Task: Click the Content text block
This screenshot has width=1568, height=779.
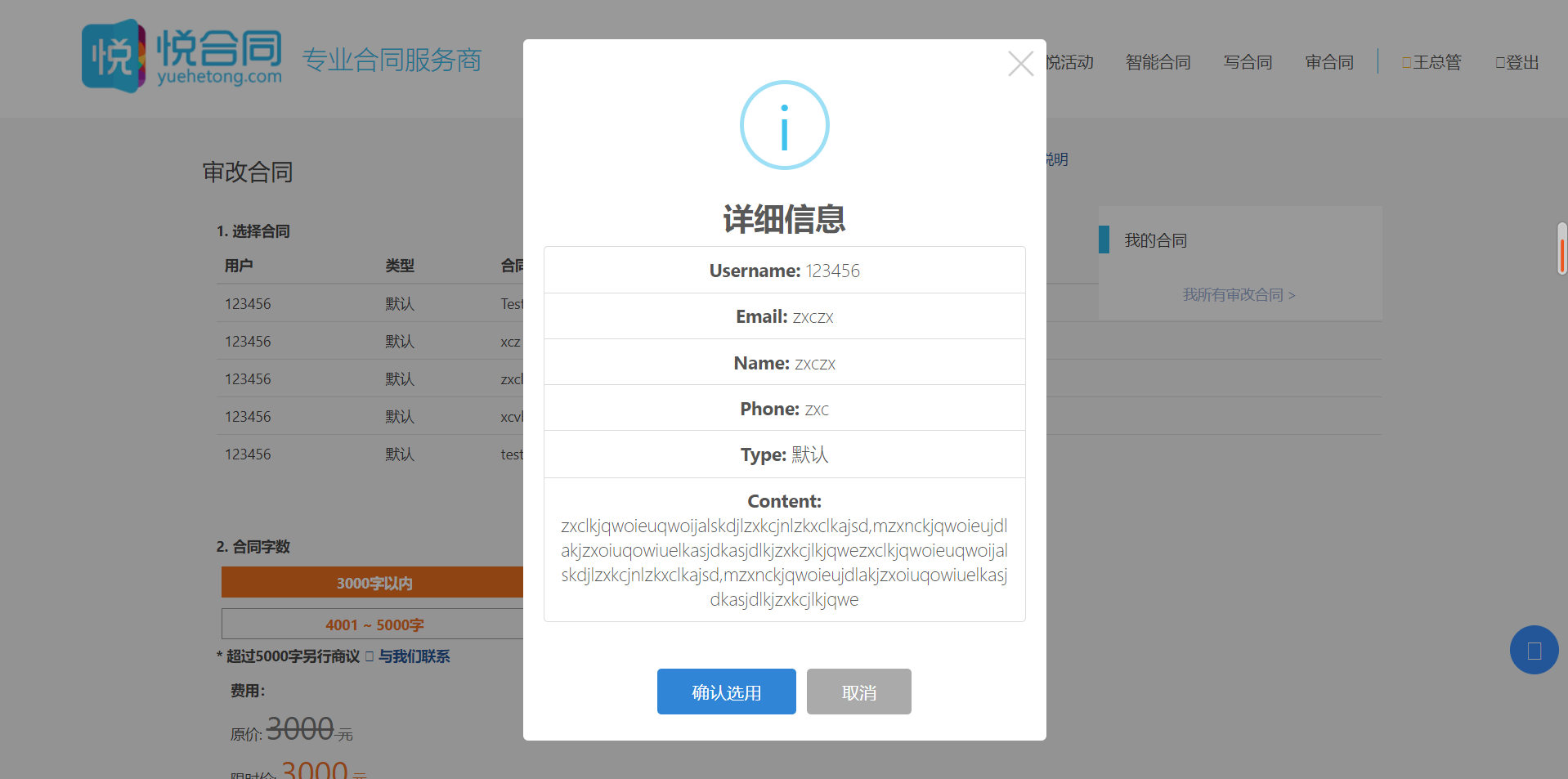Action: 785,562
